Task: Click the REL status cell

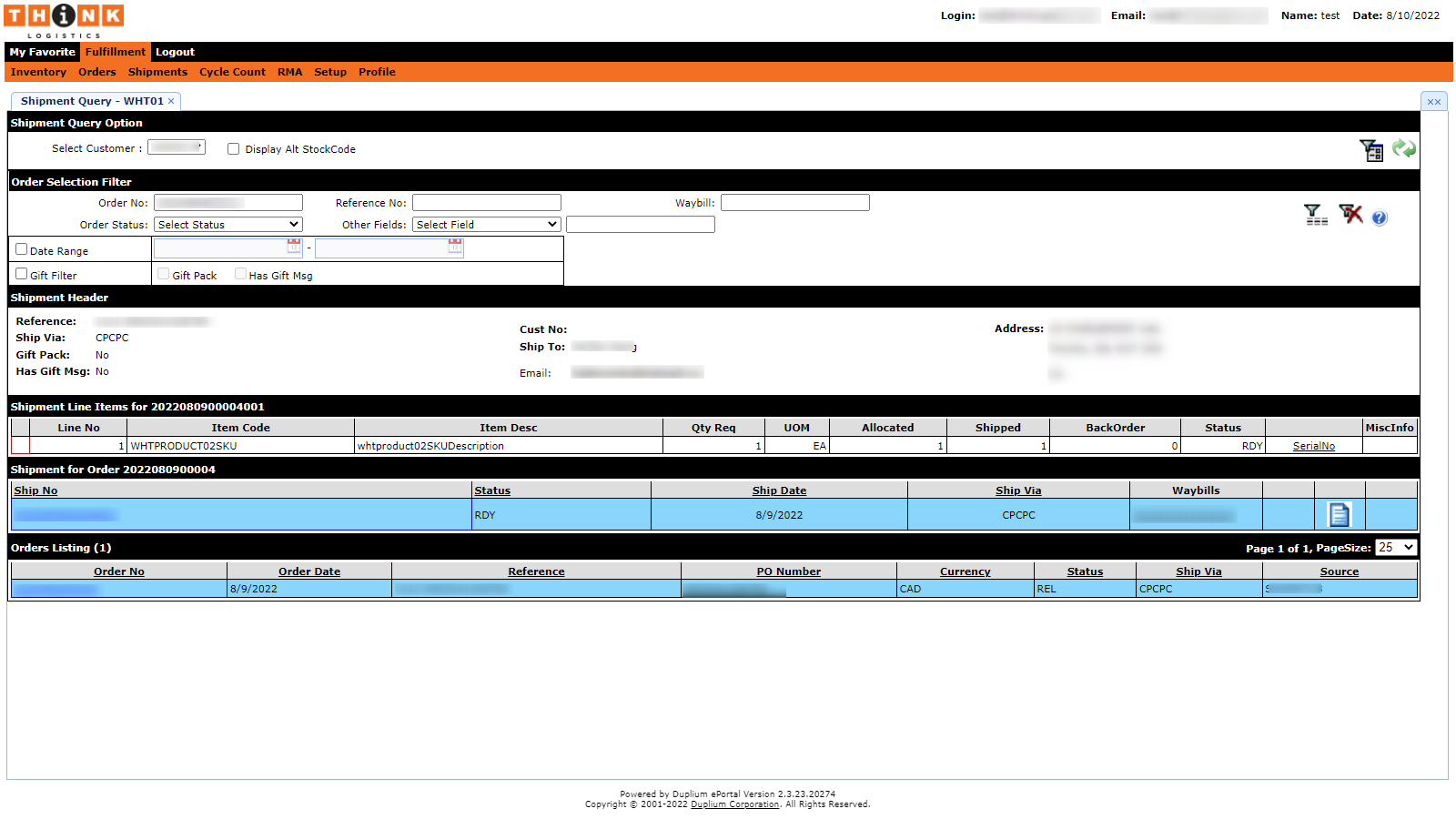Action: tap(1085, 589)
